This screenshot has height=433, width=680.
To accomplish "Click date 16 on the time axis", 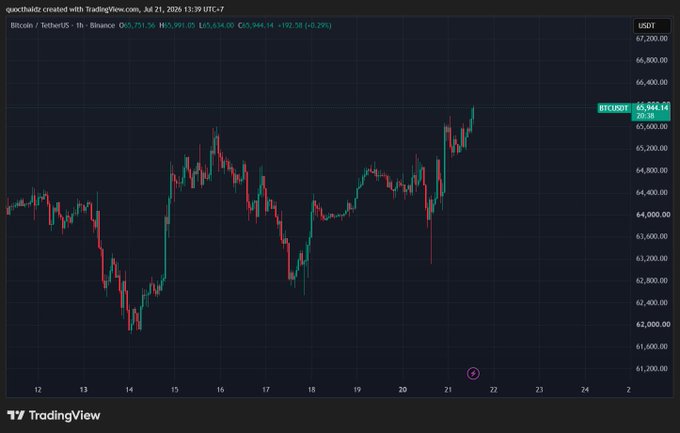I will [220, 390].
